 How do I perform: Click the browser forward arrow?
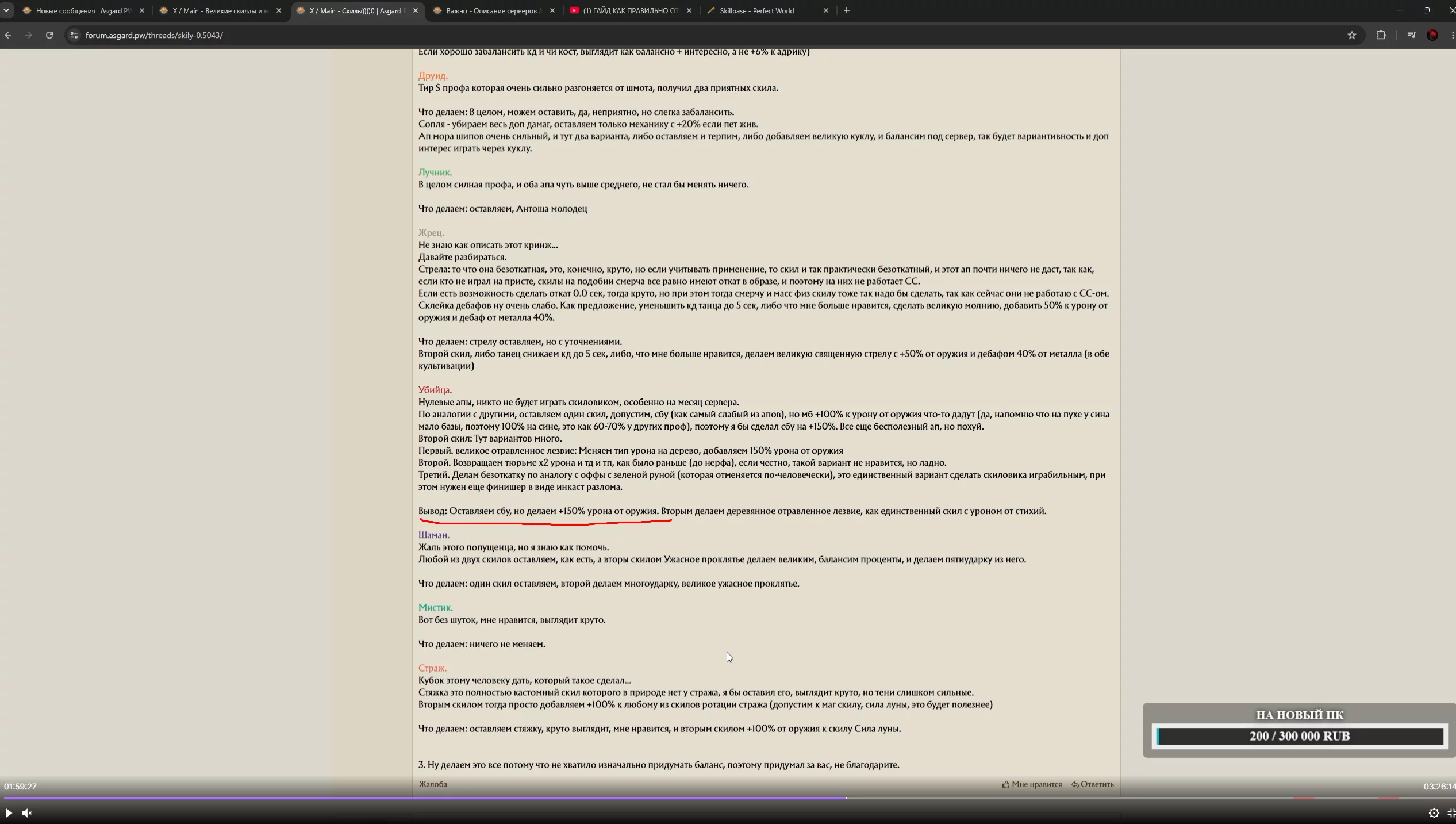click(x=28, y=35)
